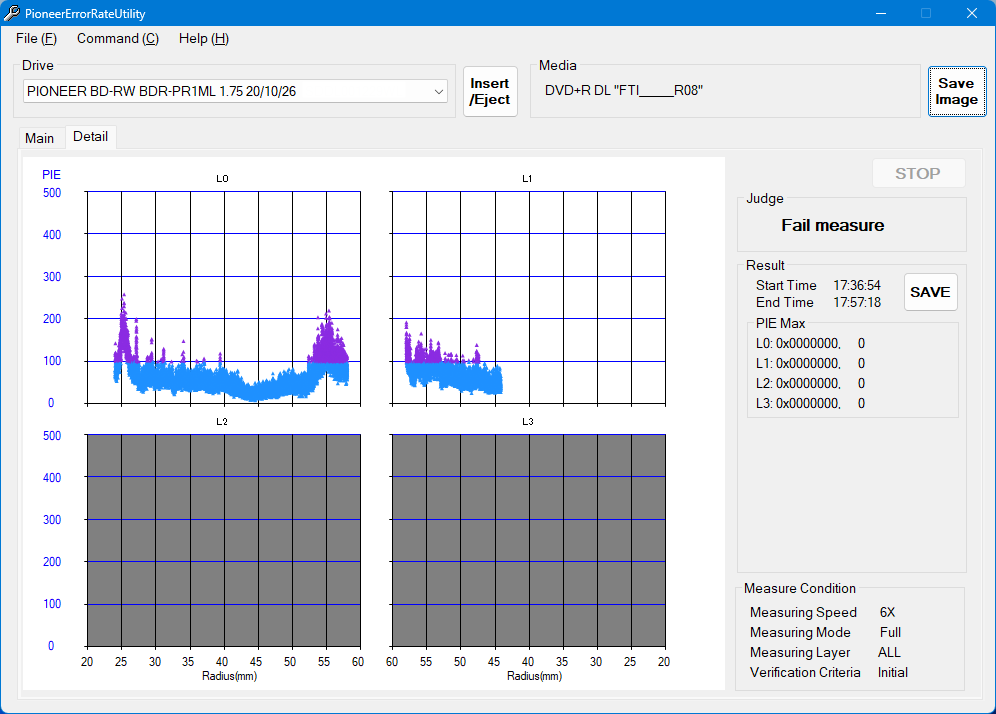Open the File (F) menu
The image size is (996, 714).
pyautogui.click(x=36, y=39)
